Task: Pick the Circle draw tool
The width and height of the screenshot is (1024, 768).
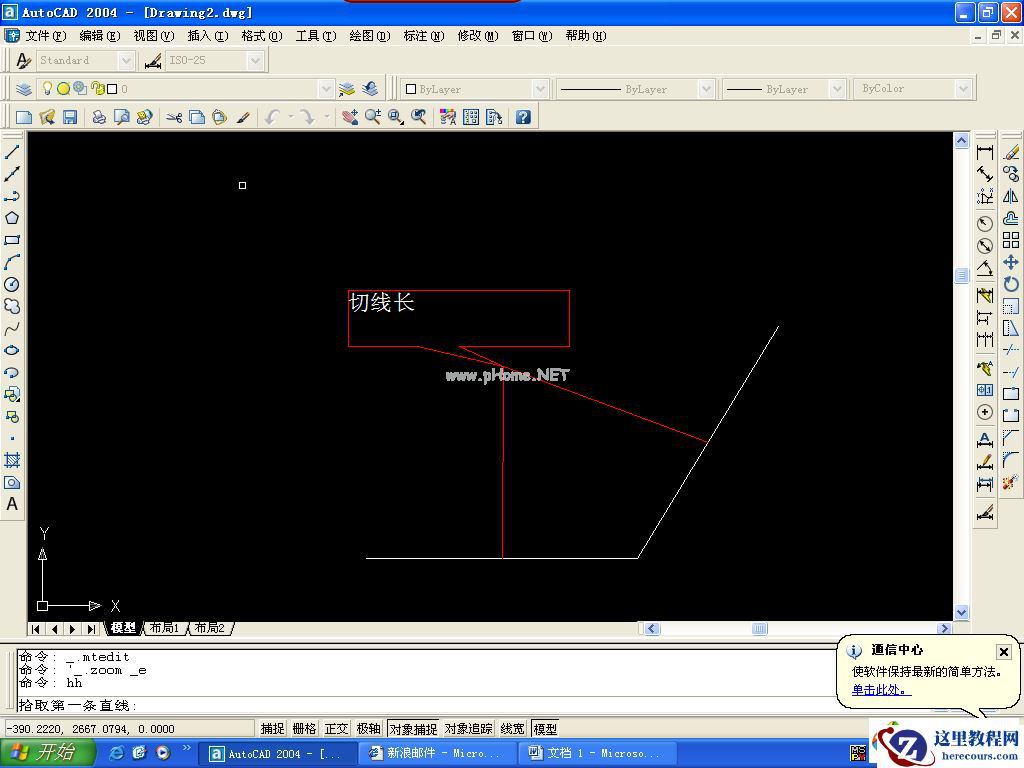Action: [12, 284]
